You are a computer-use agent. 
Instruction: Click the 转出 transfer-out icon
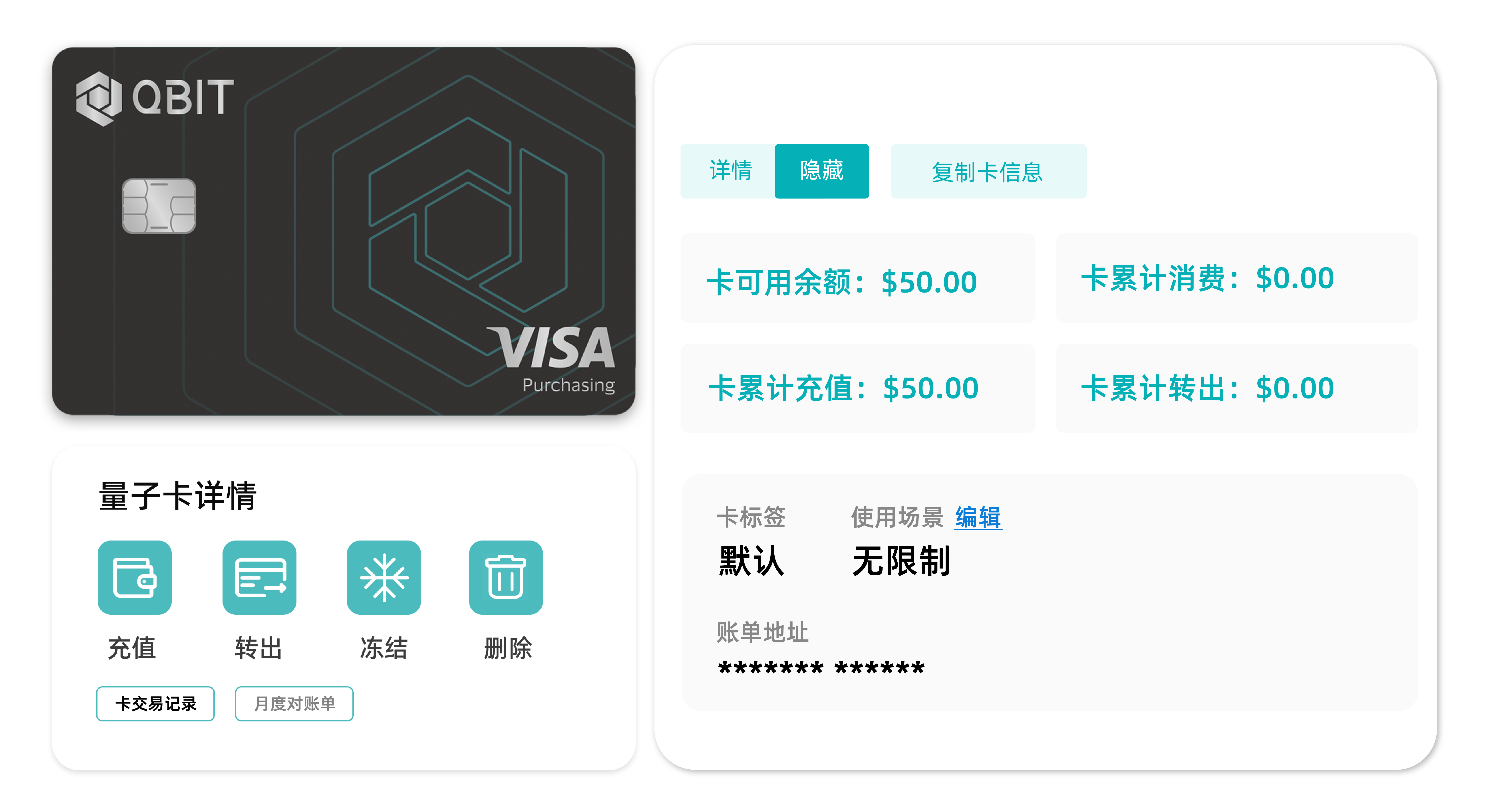tap(259, 577)
